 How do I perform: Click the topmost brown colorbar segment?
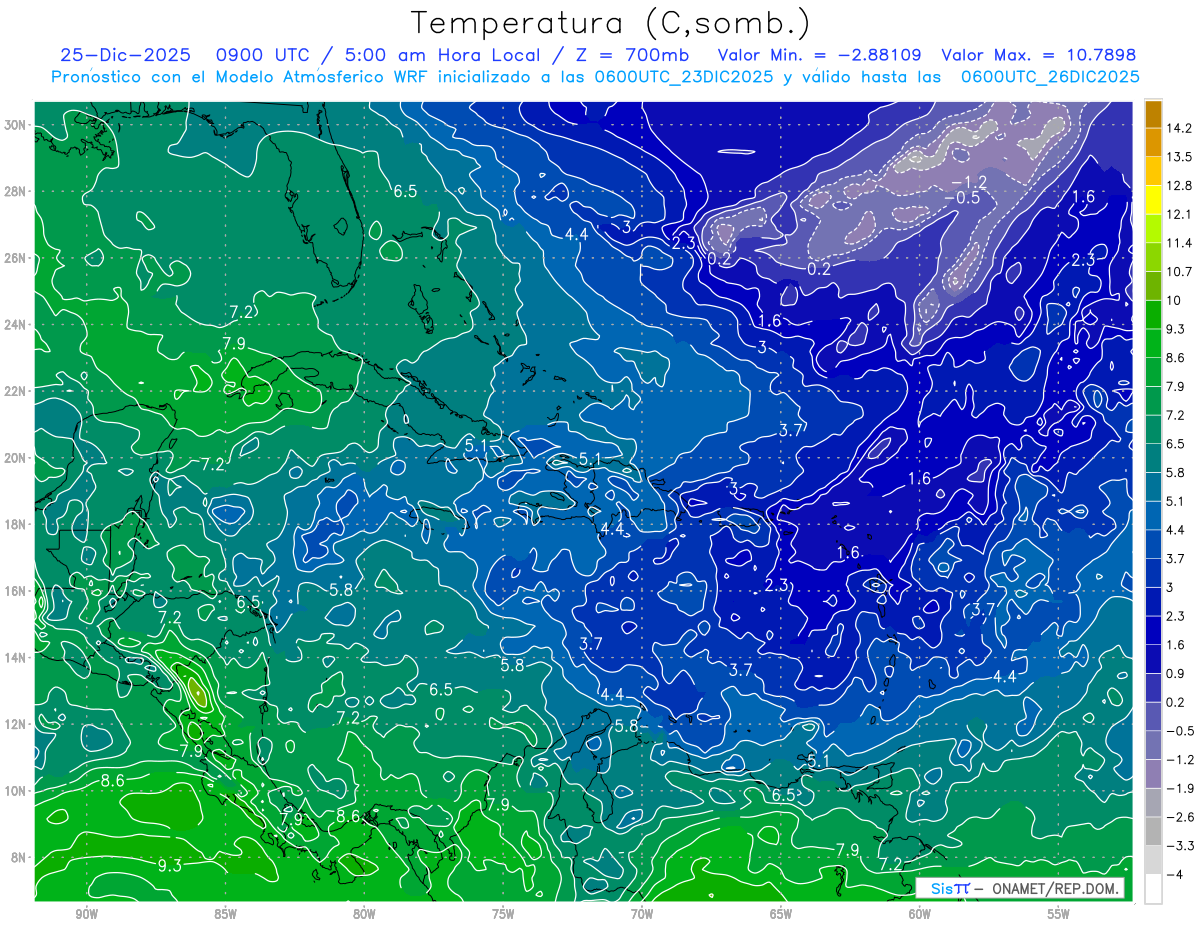coord(1153,114)
